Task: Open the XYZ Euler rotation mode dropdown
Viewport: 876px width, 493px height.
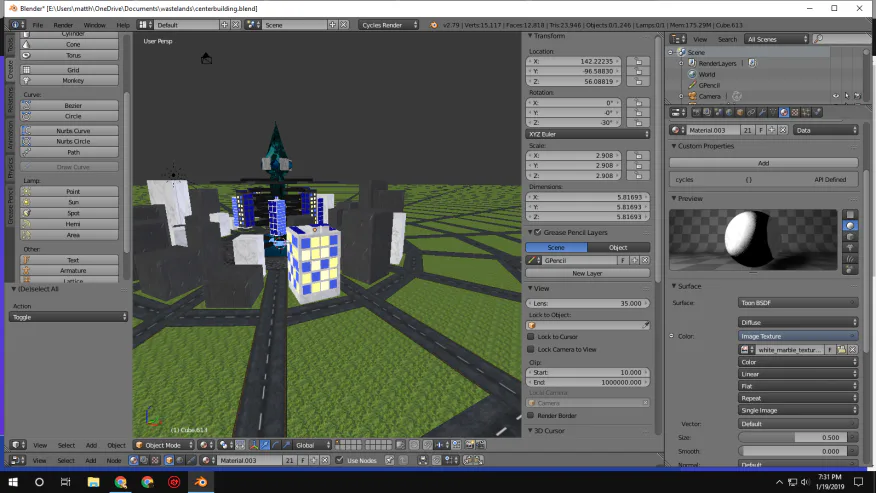Action: [x=588, y=134]
